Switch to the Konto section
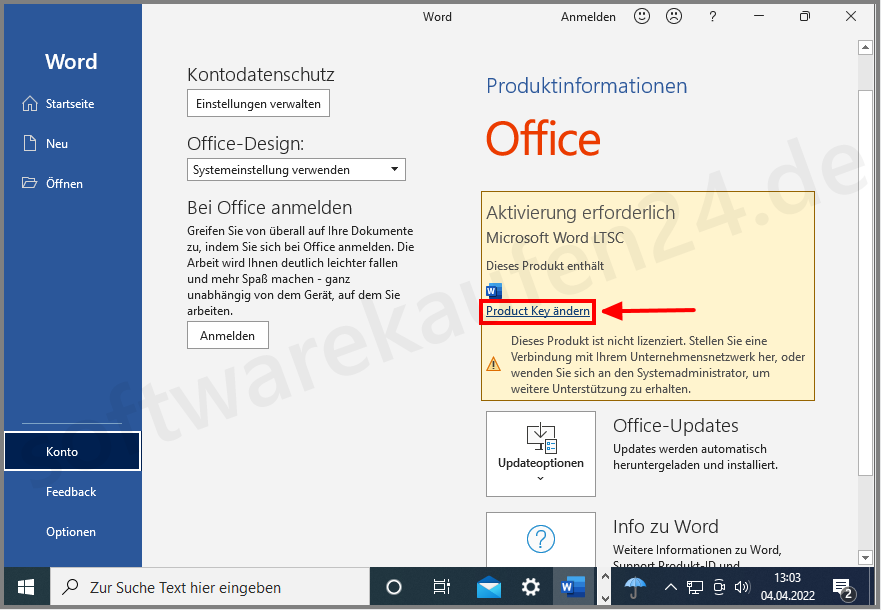Screen dimensions: 881x610 pos(71,451)
